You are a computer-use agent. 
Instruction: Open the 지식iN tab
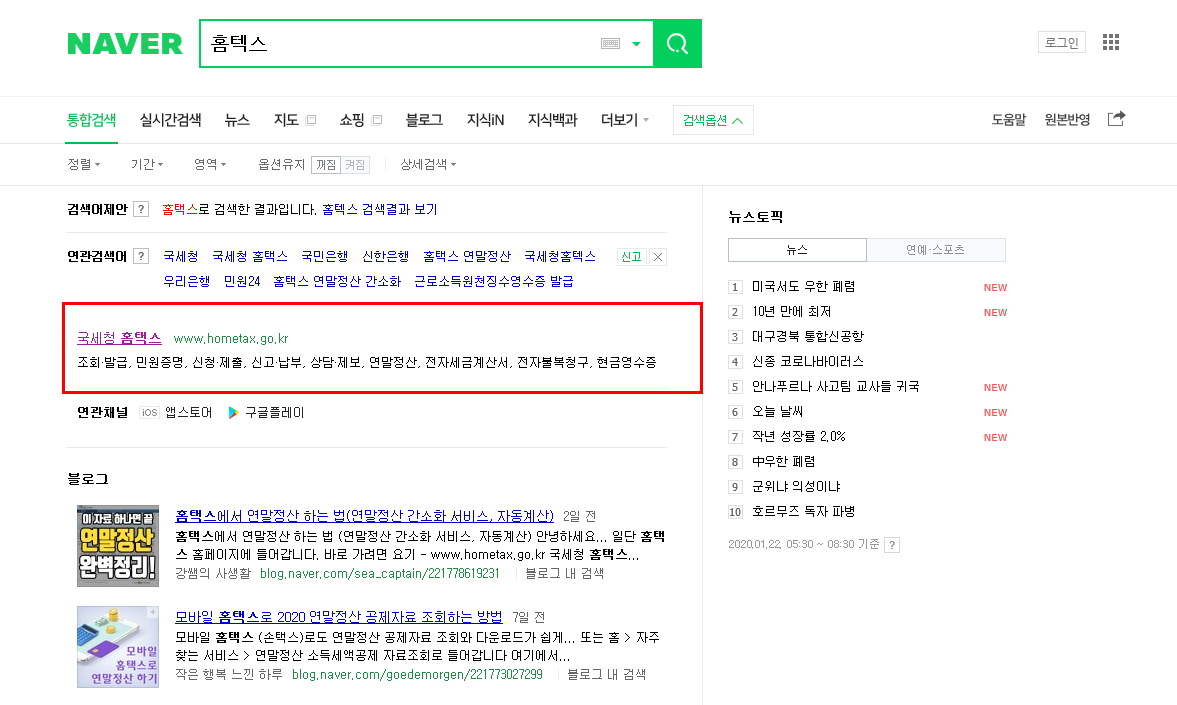(x=486, y=119)
